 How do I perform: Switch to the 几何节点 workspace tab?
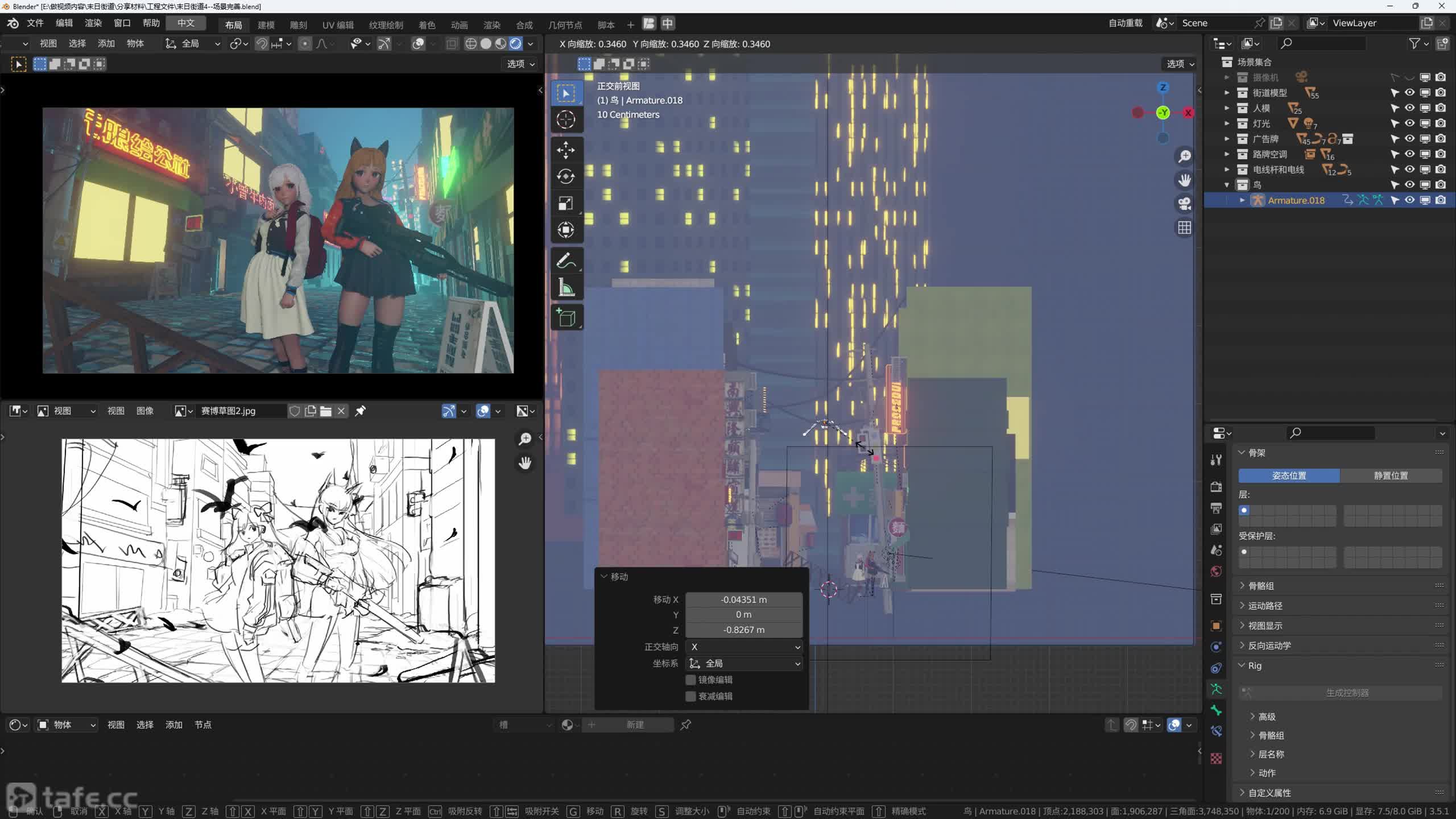point(565,24)
